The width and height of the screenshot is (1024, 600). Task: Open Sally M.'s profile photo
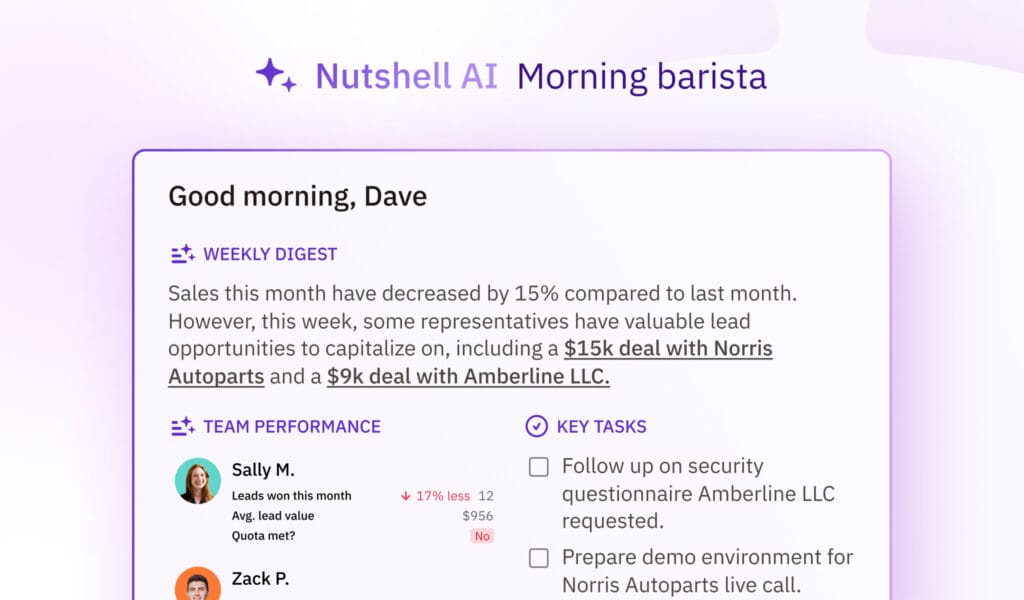click(x=196, y=483)
